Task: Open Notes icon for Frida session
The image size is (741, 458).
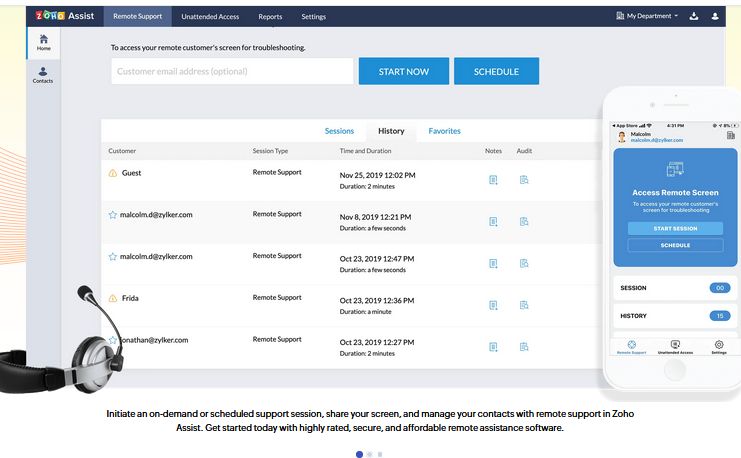Action: coord(493,305)
